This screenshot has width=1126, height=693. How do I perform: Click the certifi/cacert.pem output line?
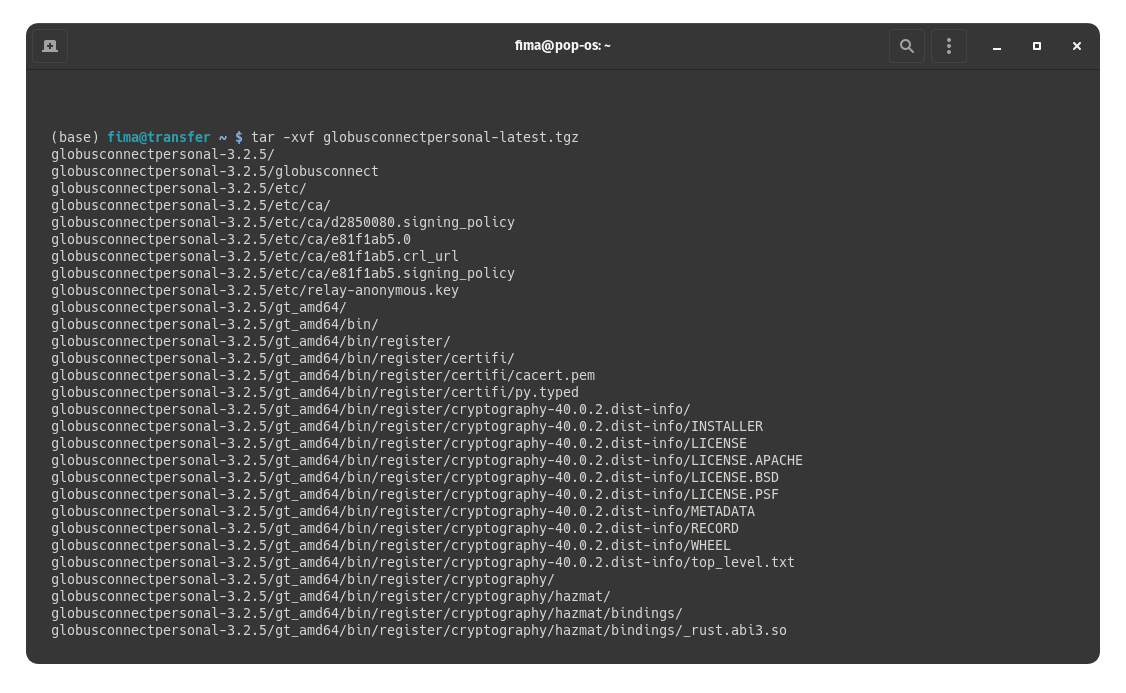click(323, 375)
